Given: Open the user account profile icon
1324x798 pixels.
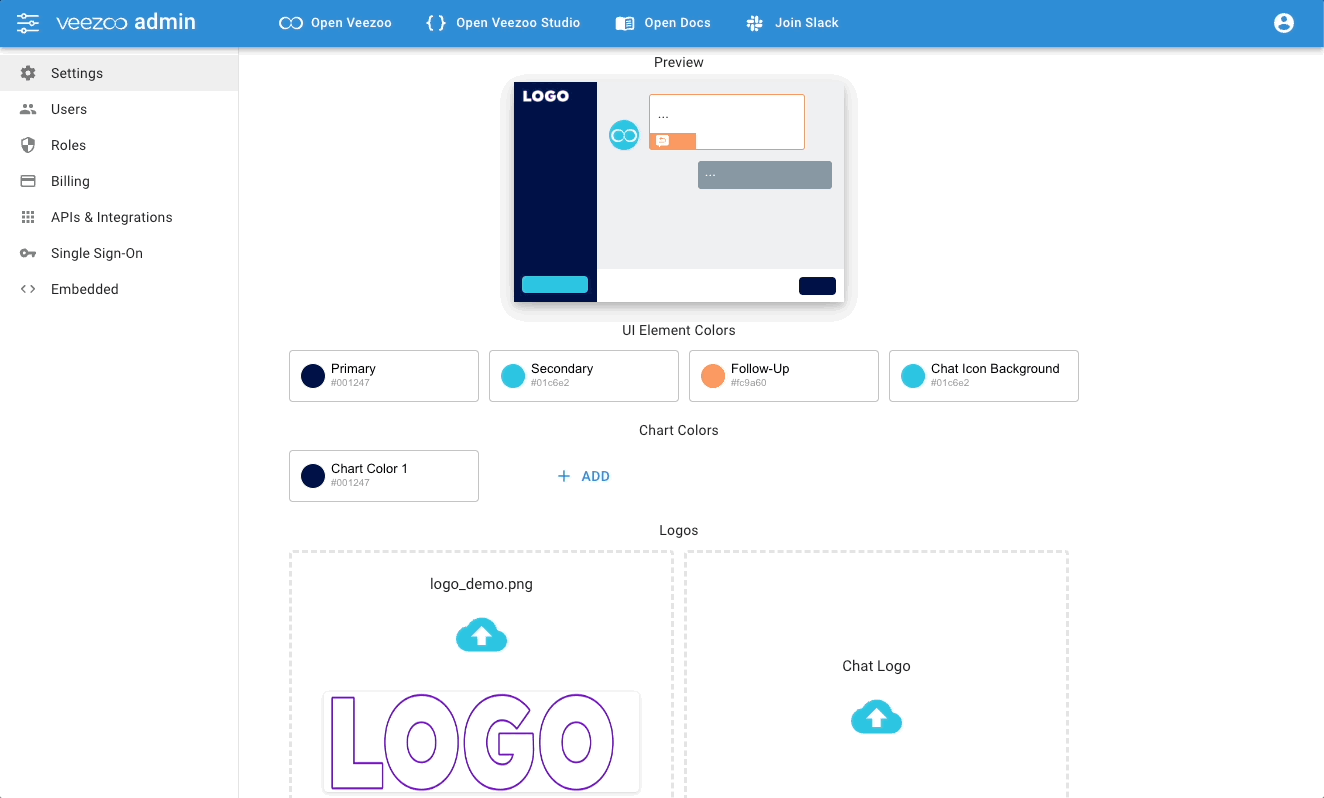Looking at the screenshot, I should tap(1283, 23).
